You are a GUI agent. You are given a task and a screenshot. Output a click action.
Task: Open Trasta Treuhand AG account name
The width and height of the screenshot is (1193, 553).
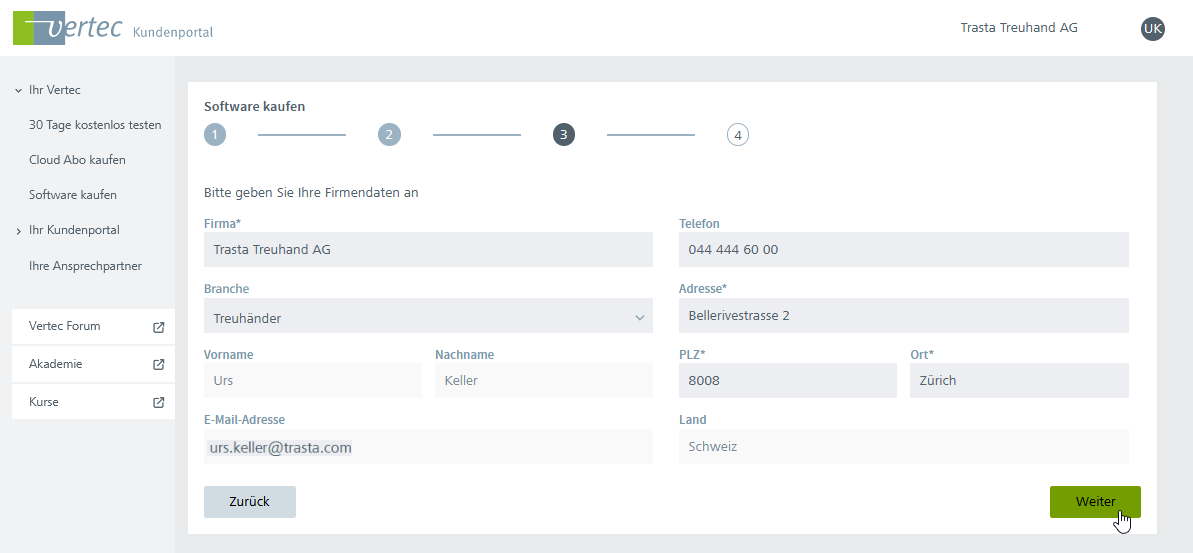[1018, 28]
